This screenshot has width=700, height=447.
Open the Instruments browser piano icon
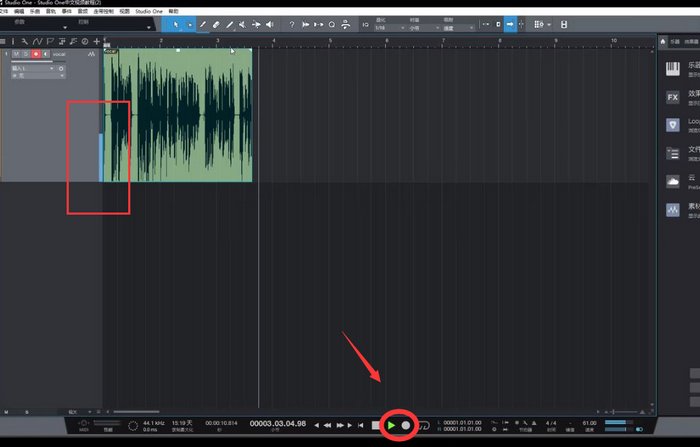673,68
